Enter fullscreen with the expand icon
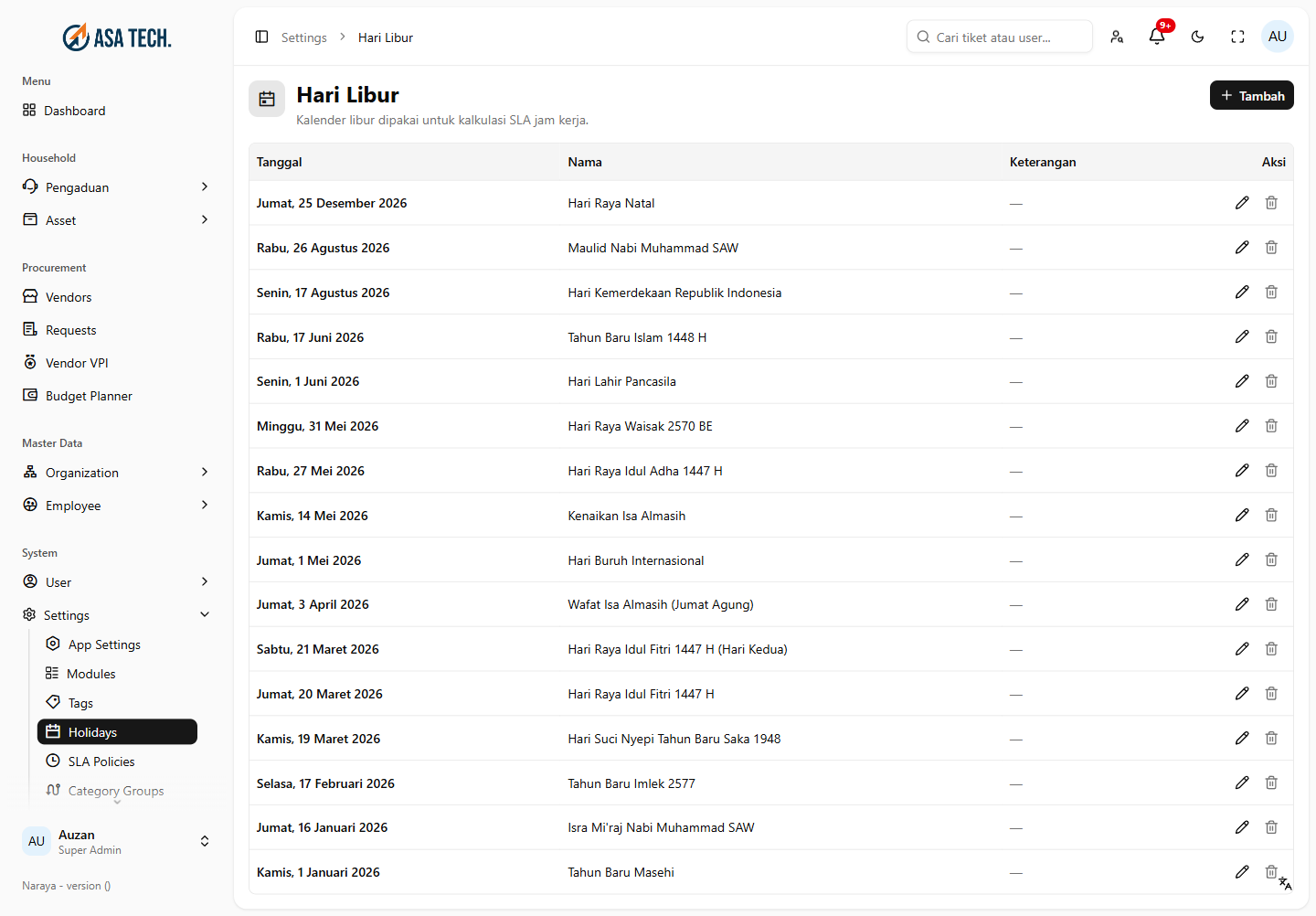The image size is (1316, 916). pyautogui.click(x=1237, y=37)
